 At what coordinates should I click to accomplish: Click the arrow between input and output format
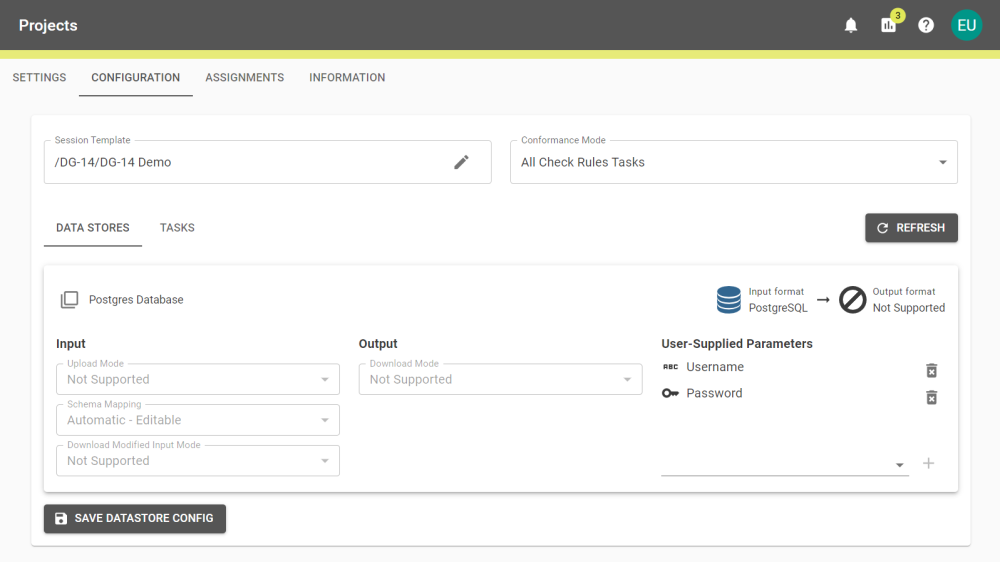pyautogui.click(x=823, y=299)
